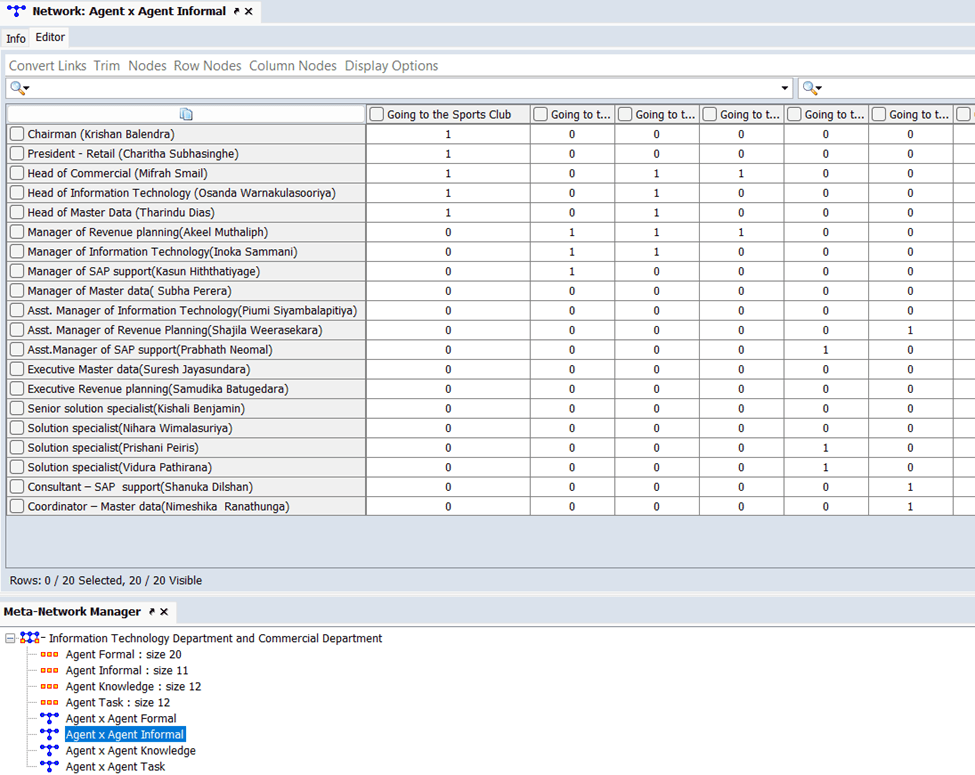
Task: Click the Agent x Agent Task network icon
Action: coord(49,767)
